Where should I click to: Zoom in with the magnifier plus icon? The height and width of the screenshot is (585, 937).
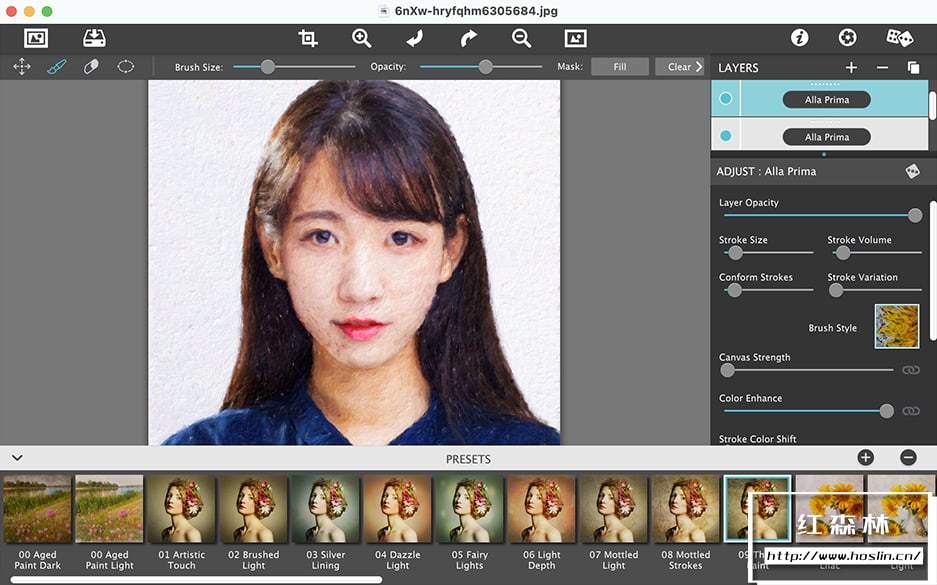pyautogui.click(x=361, y=38)
